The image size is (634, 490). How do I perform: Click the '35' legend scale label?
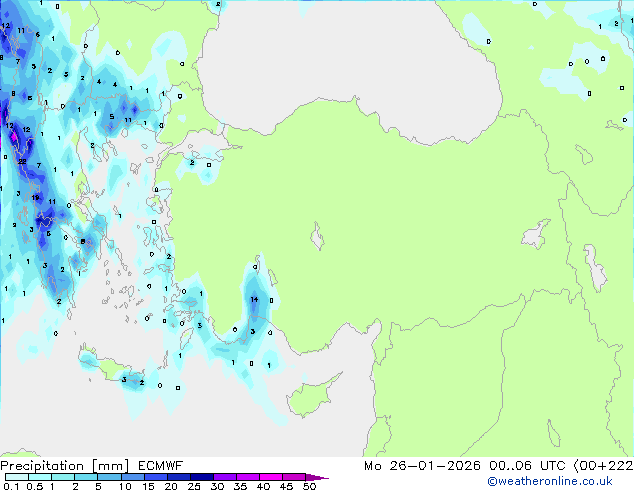[x=240, y=486]
